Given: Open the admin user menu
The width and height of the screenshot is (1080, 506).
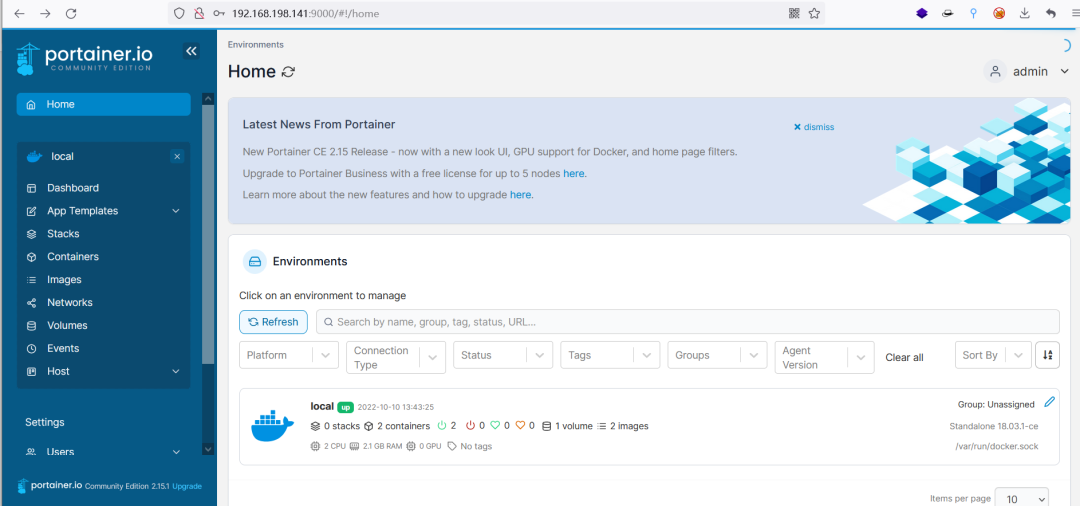Looking at the screenshot, I should point(1028,72).
